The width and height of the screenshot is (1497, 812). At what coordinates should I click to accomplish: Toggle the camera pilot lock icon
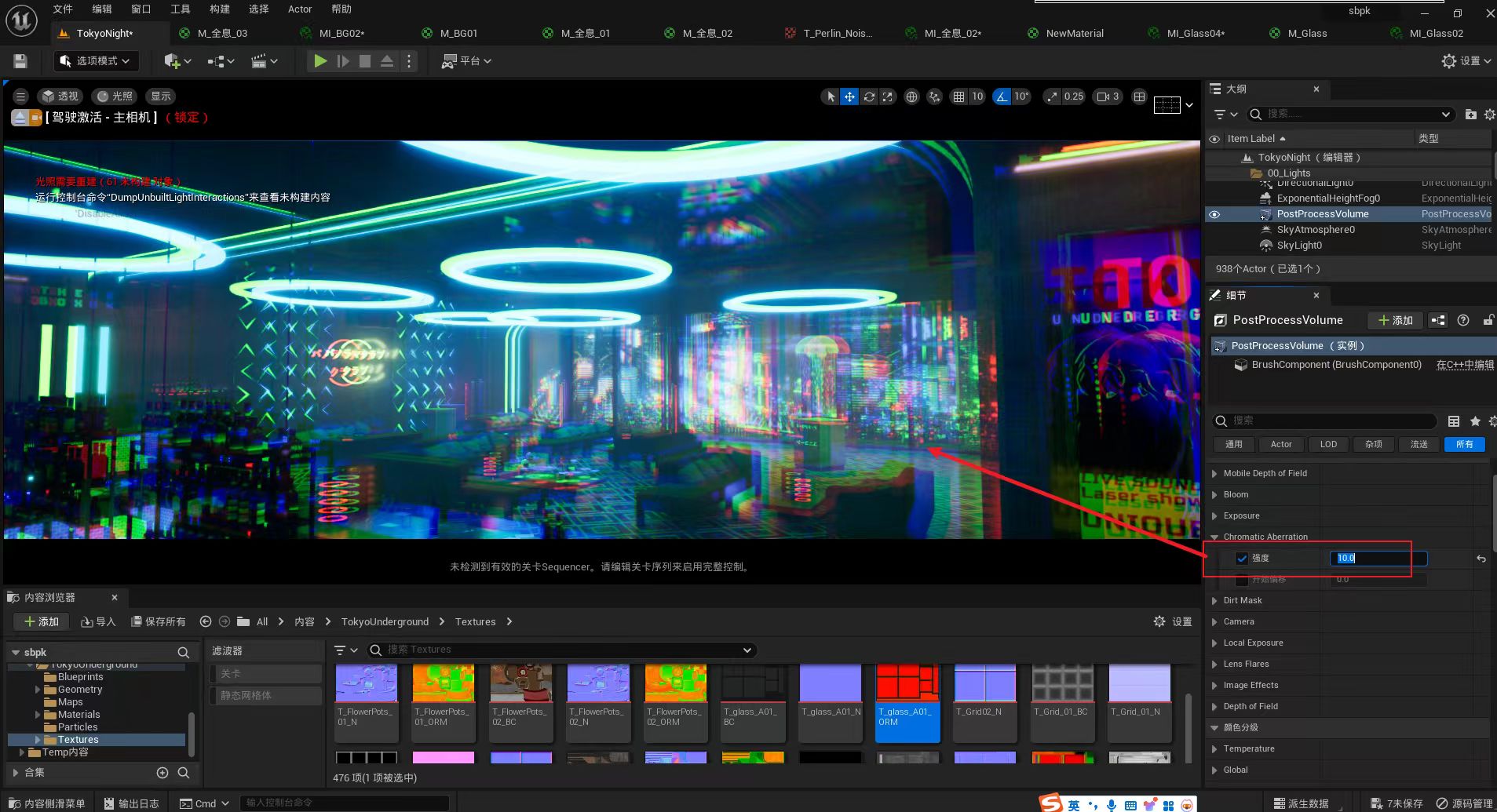coord(36,118)
